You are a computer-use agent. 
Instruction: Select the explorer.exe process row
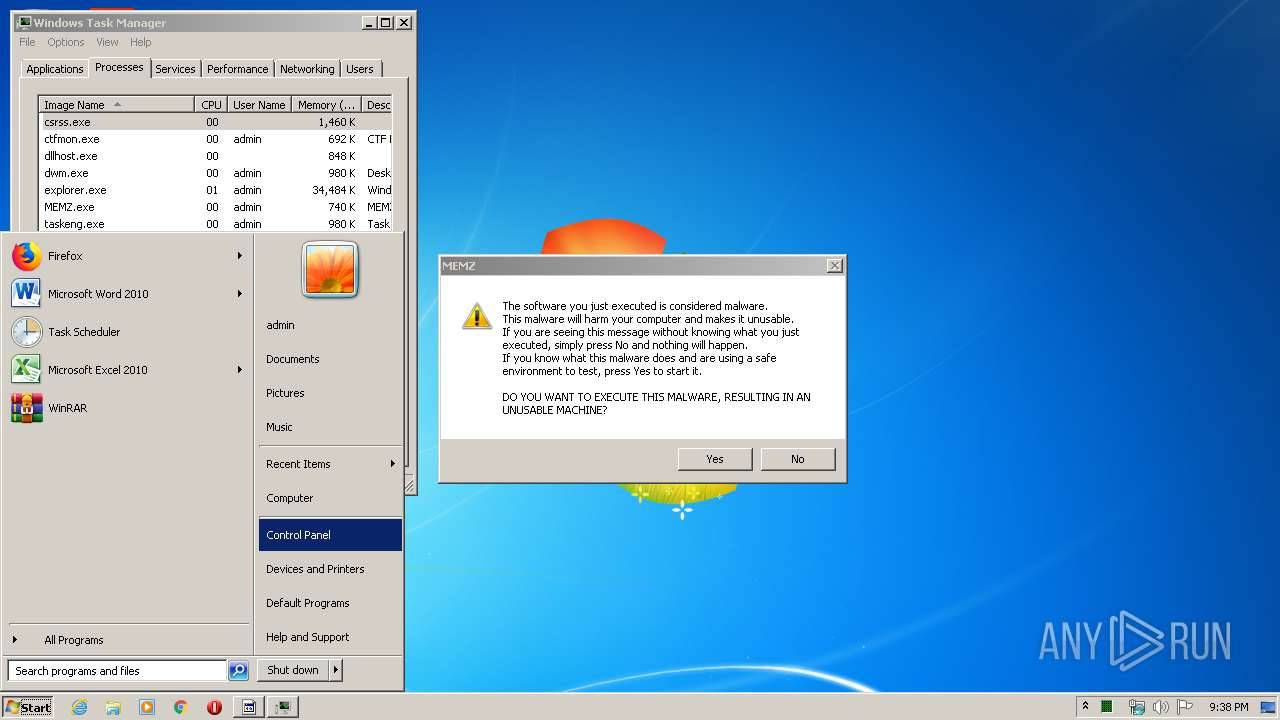(x=215, y=190)
